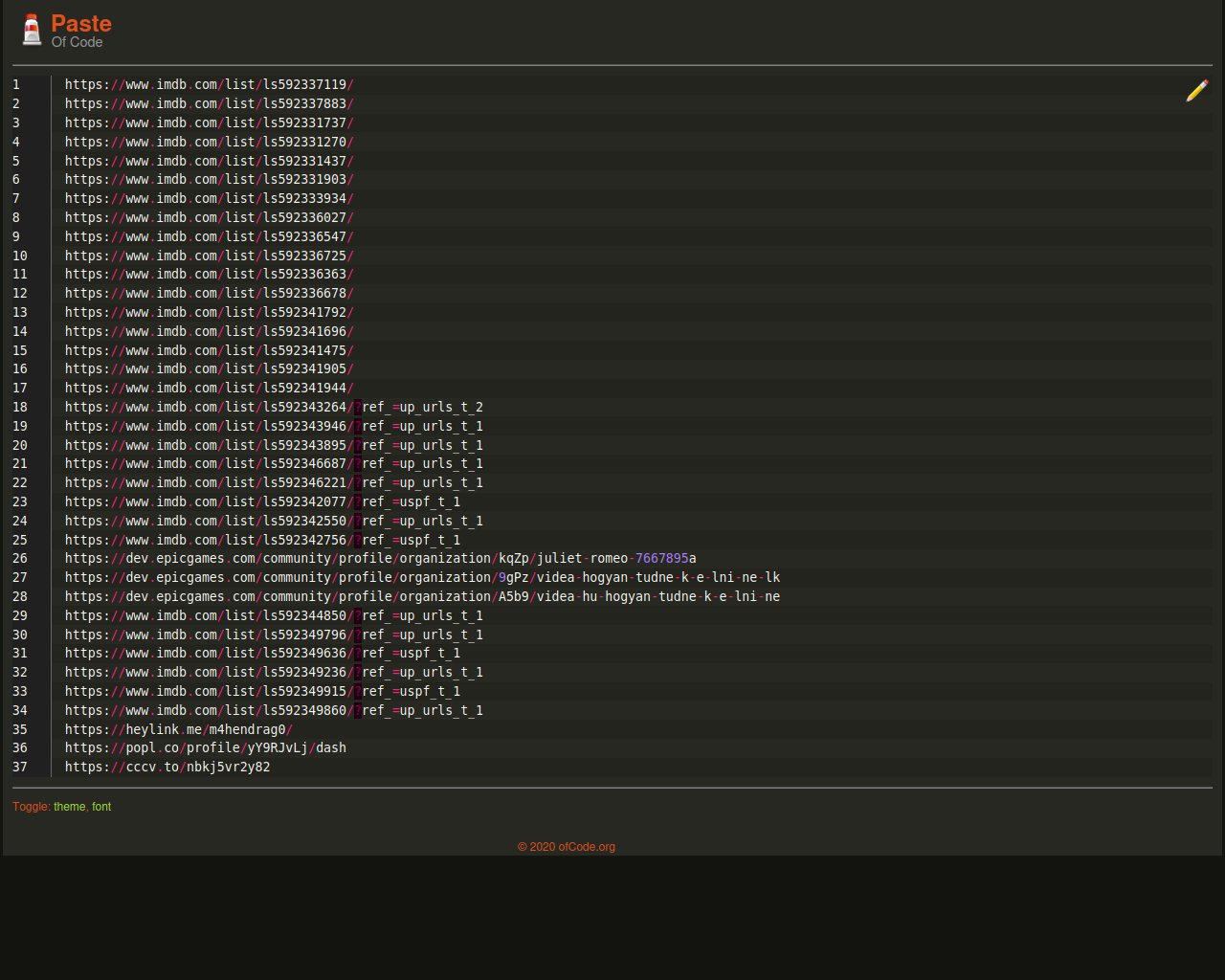Select line 18 URL ls592343264
This screenshot has width=1225, height=980.
(274, 407)
